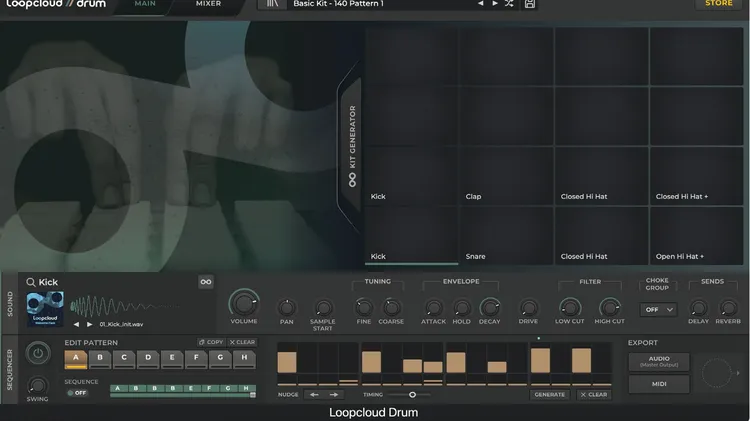Select pattern D

[x=148, y=359]
